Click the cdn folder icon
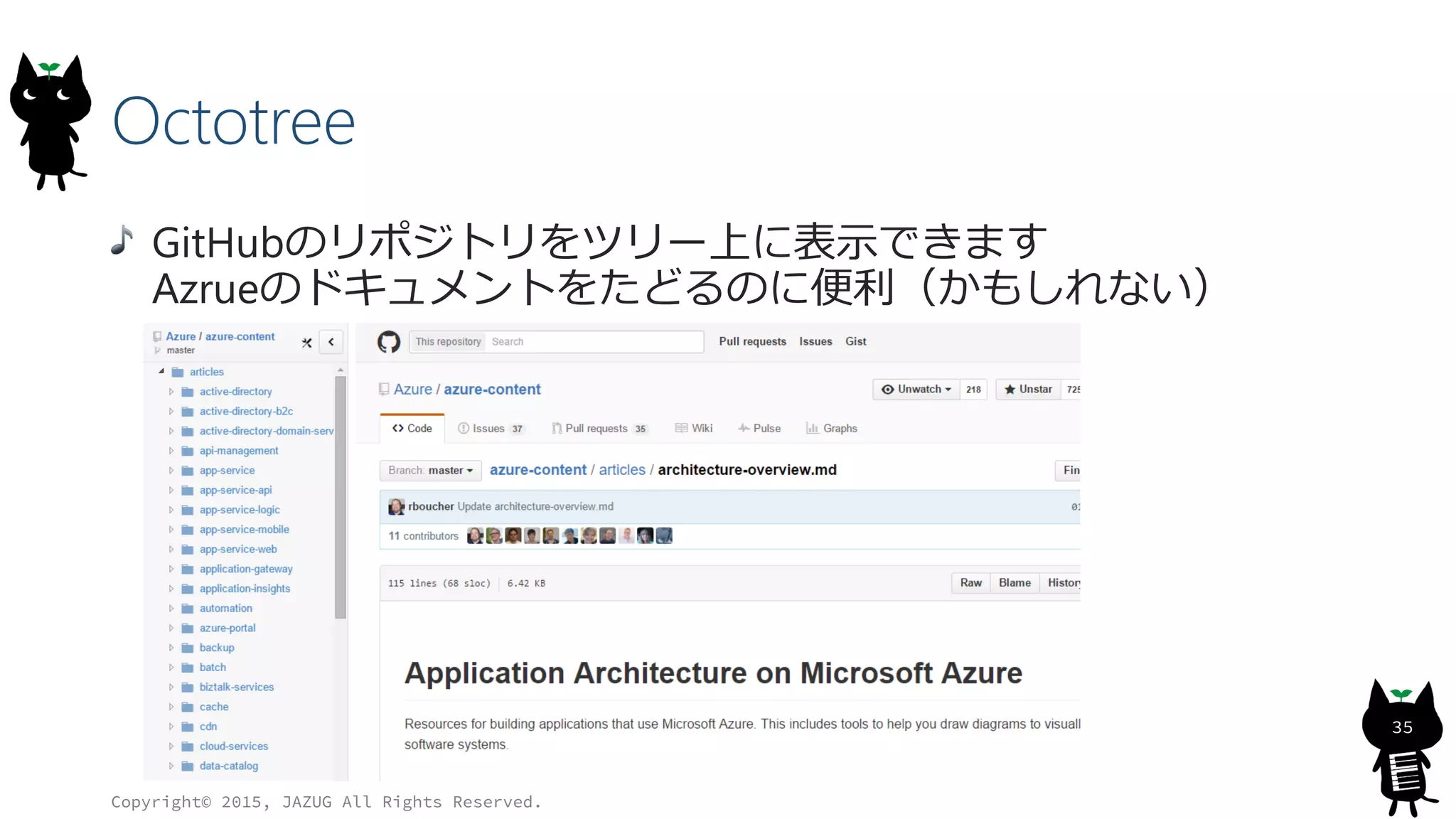The height and width of the screenshot is (819, 1456). (x=188, y=727)
